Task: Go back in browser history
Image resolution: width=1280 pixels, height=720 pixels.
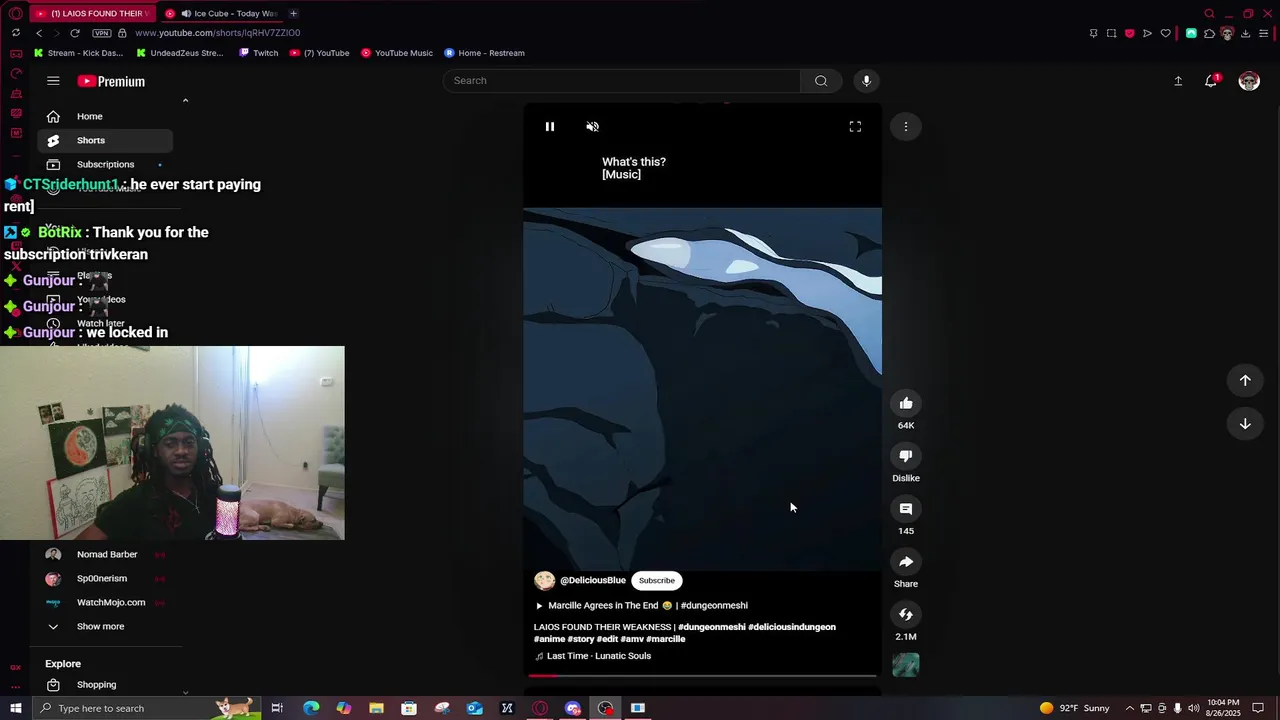Action: click(38, 33)
